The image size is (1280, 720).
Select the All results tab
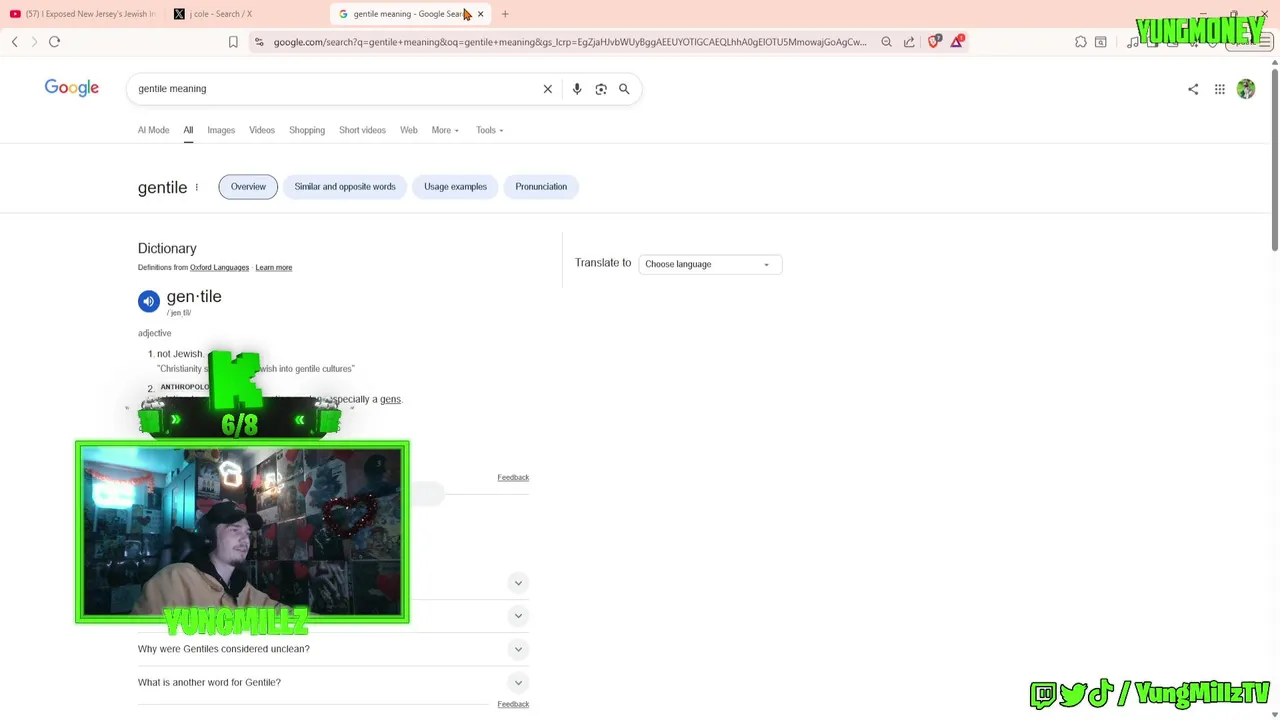pyautogui.click(x=188, y=130)
